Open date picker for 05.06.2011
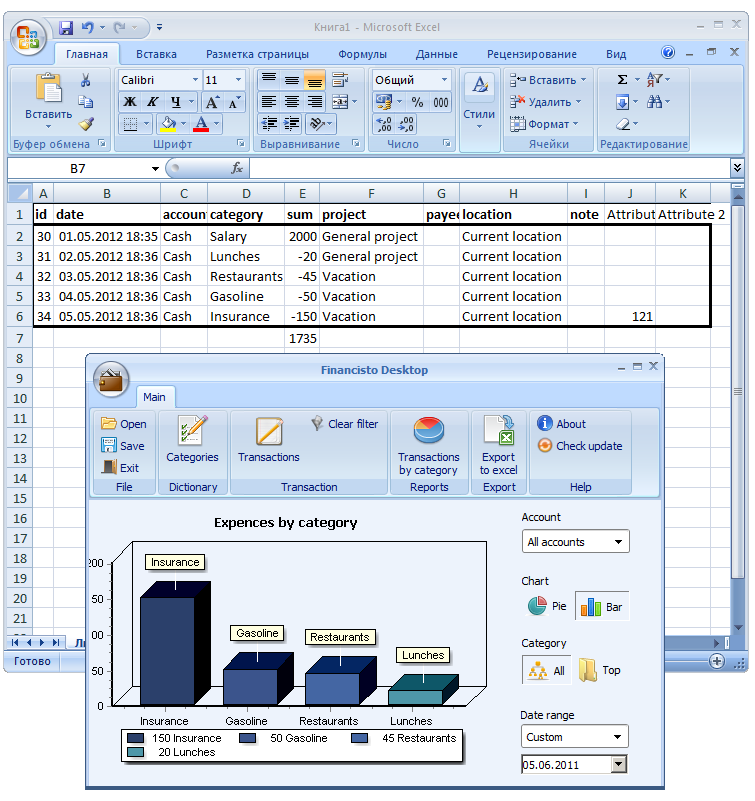 (619, 764)
